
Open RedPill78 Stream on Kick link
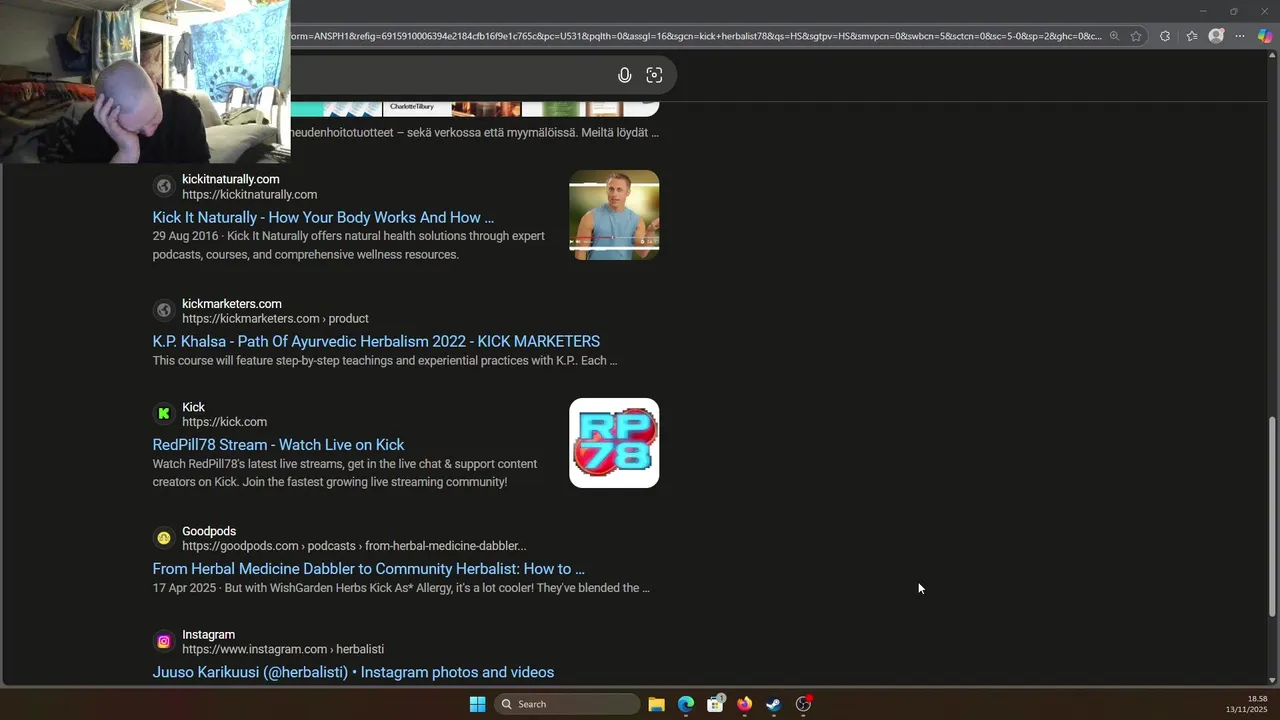pos(278,445)
